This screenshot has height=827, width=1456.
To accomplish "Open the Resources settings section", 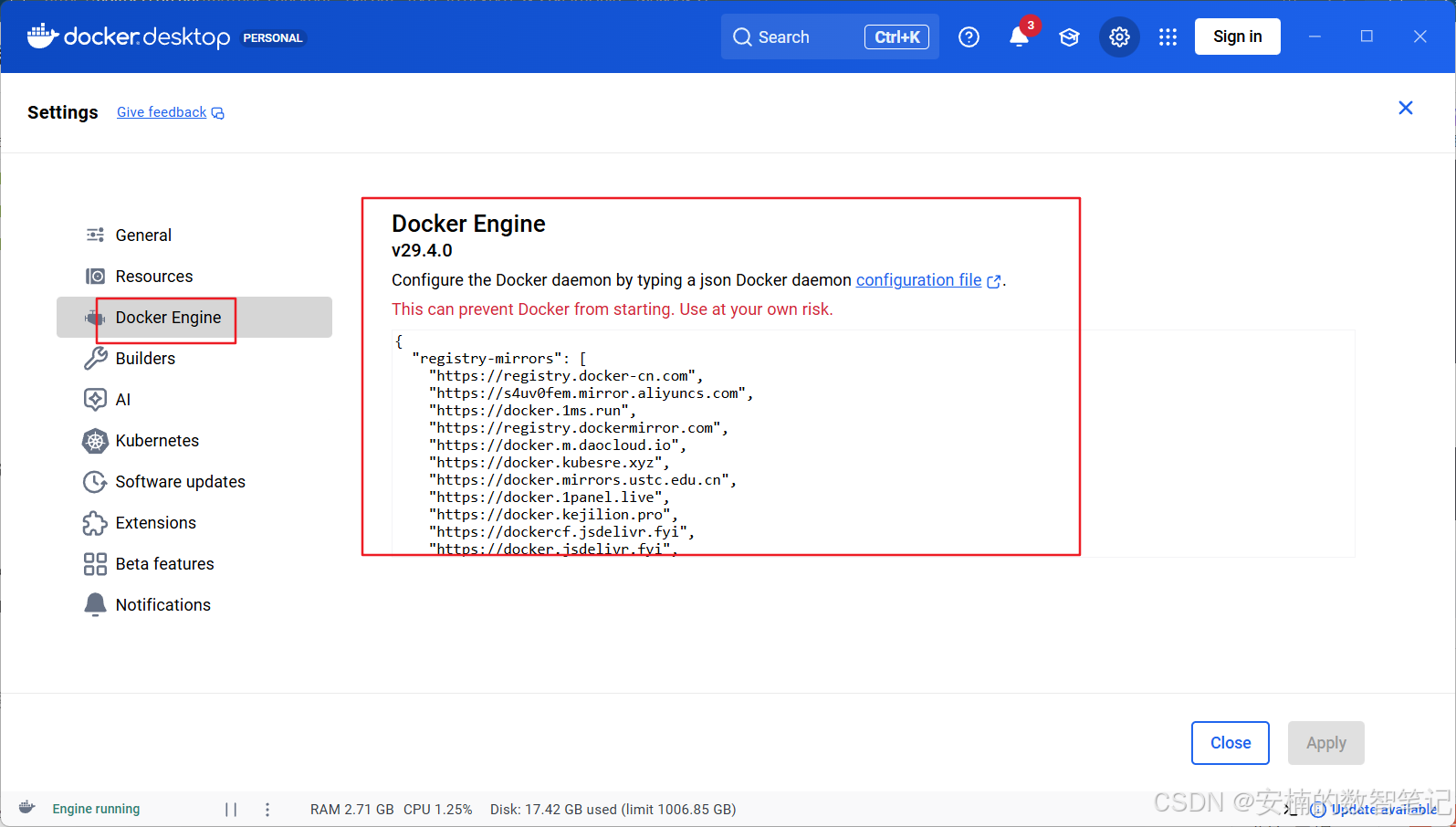I will click(194, 277).
